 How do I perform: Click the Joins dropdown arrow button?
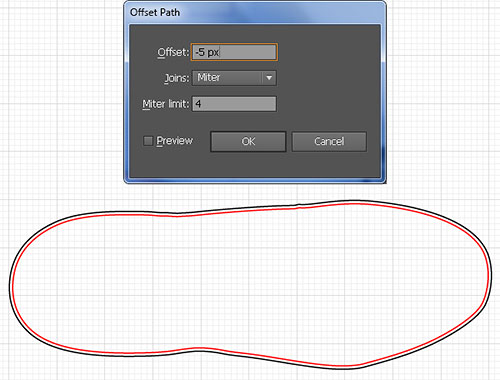point(269,78)
